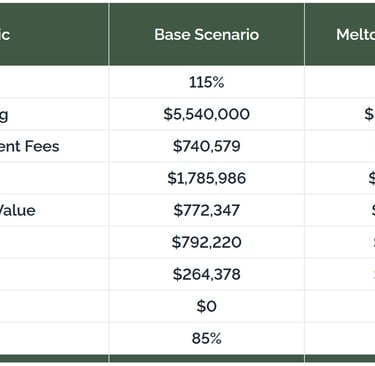Click the $264,378 value
This screenshot has width=375, height=366.
(207, 274)
